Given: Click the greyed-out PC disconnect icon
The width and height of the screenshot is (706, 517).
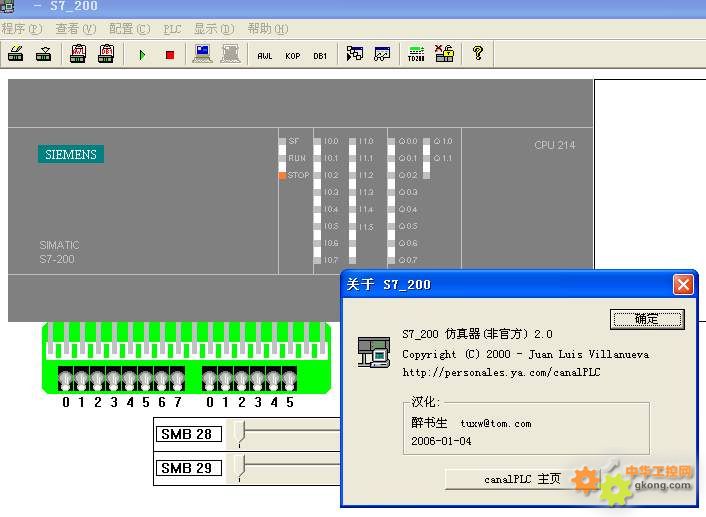Looking at the screenshot, I should point(230,54).
